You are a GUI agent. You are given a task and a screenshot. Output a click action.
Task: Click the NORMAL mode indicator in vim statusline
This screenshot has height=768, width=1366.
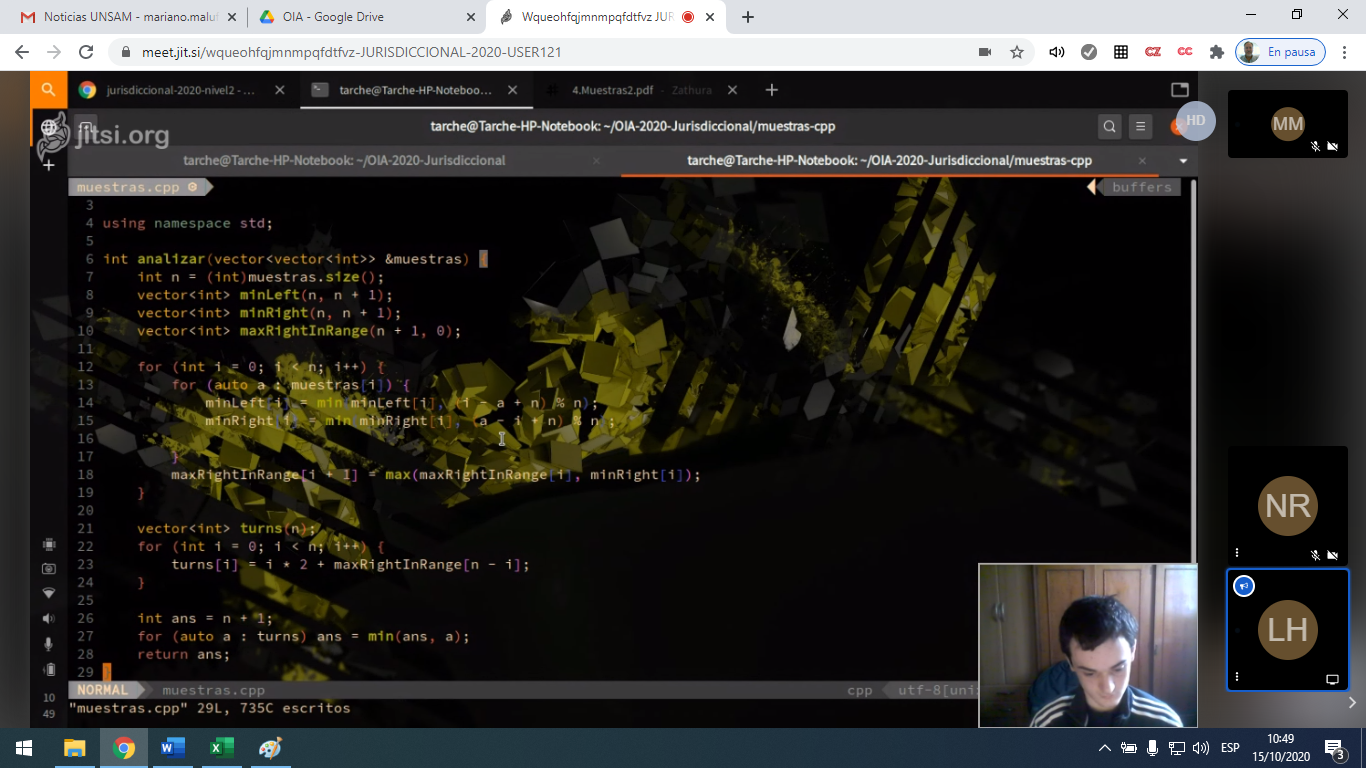(103, 690)
